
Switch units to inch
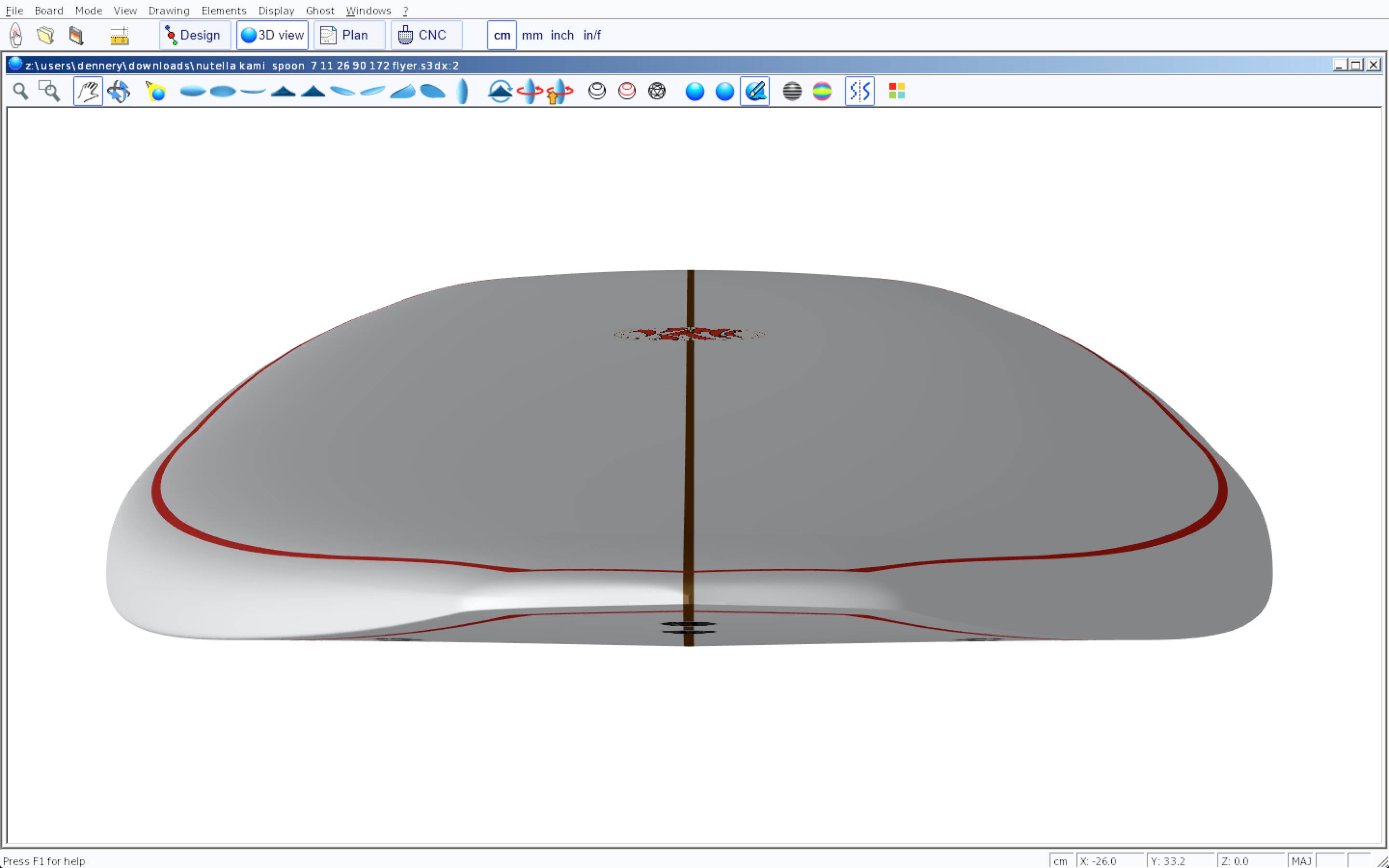(562, 35)
